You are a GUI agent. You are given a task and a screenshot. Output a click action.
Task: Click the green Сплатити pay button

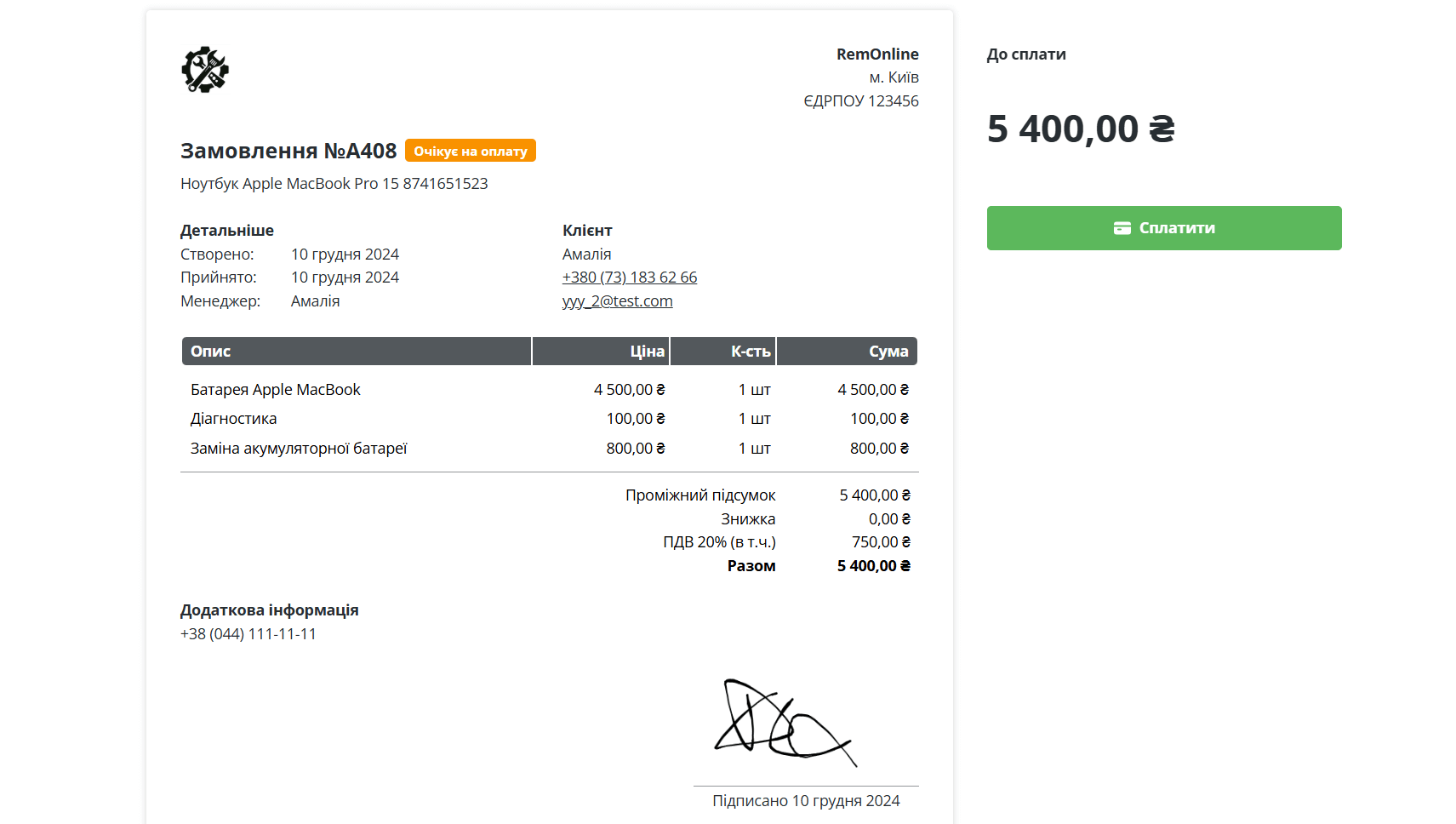tap(1164, 228)
